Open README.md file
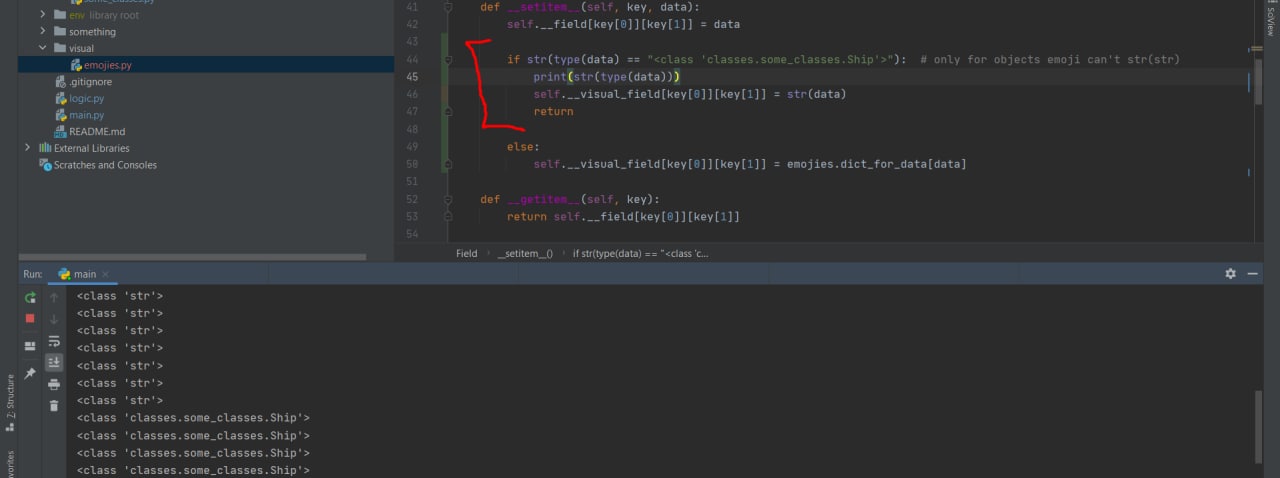The height and width of the screenshot is (478, 1280). pyautogui.click(x=97, y=132)
